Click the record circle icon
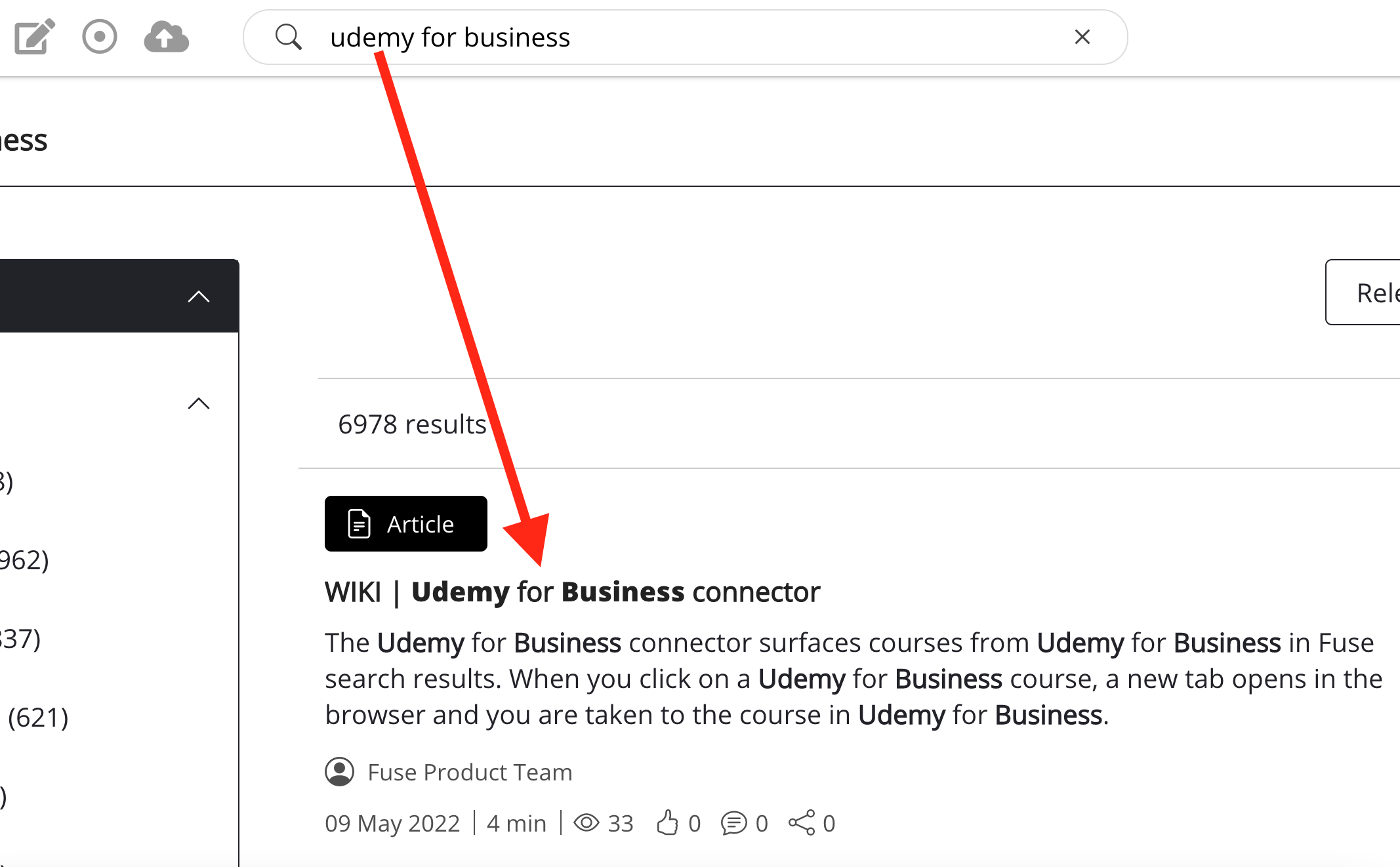The height and width of the screenshot is (867, 1400). [100, 37]
